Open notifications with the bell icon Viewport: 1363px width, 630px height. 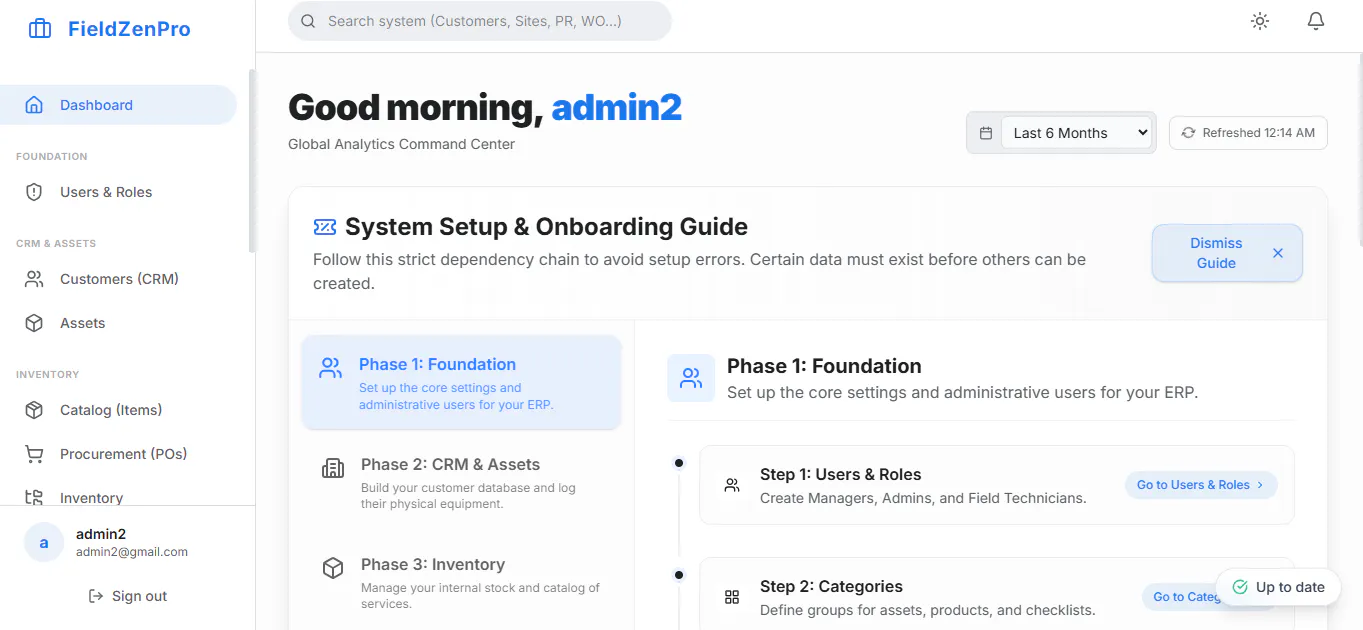(1316, 21)
